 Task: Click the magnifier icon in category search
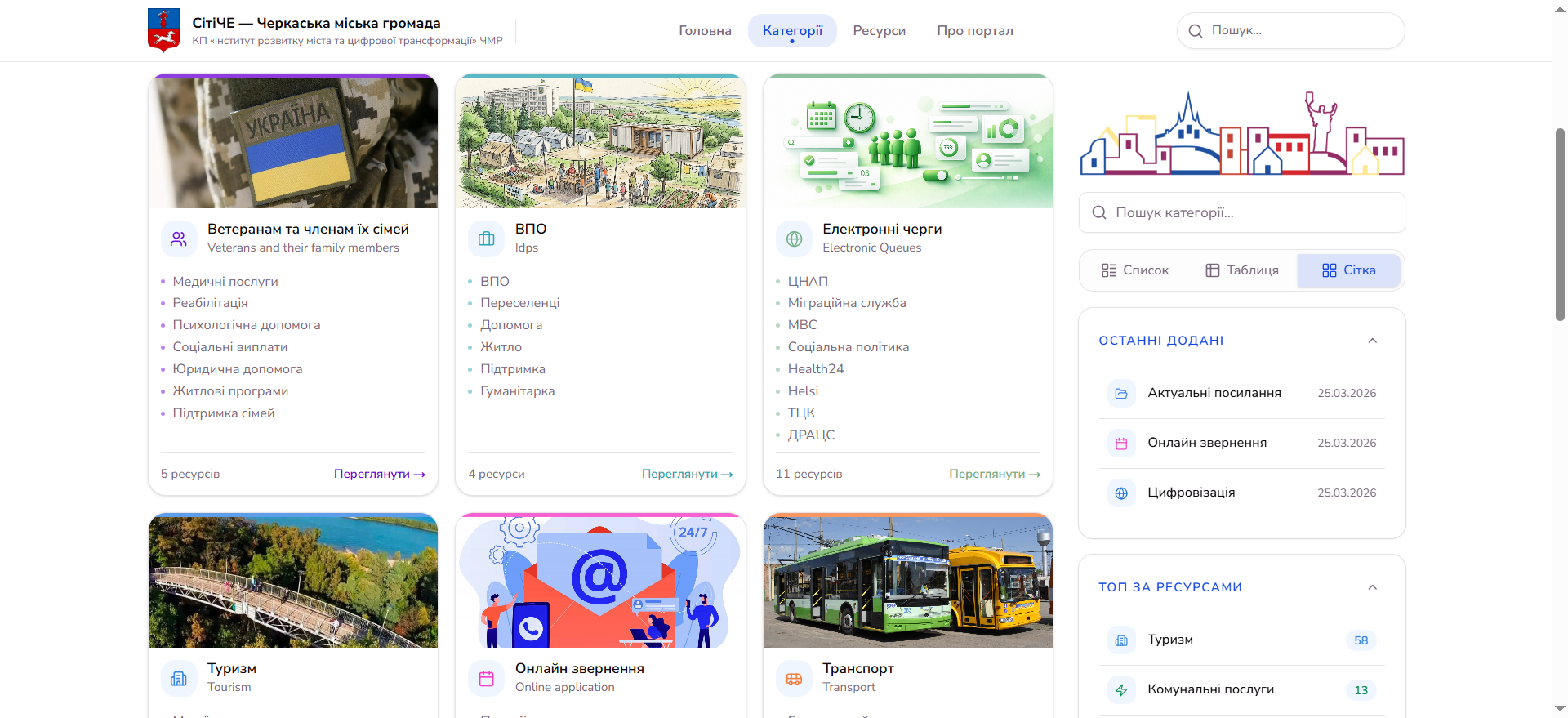click(x=1099, y=212)
